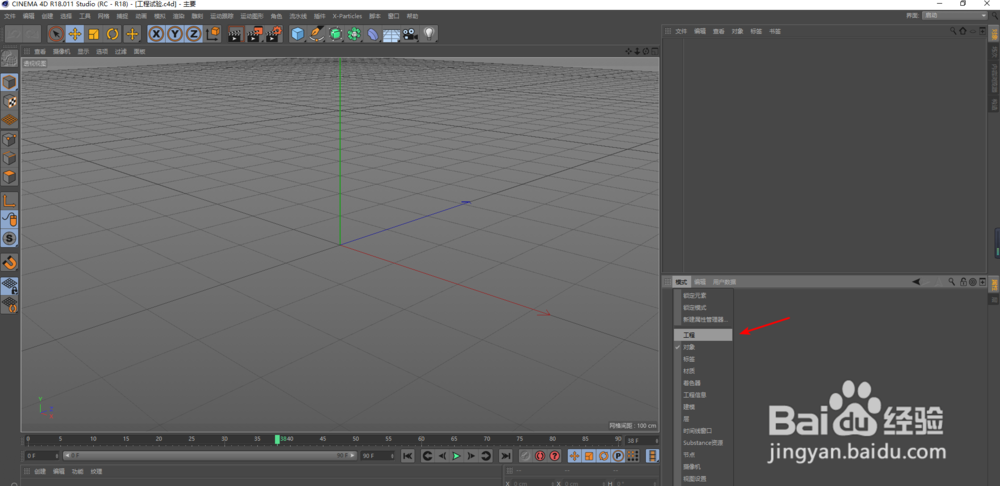Add a camera object
The width and height of the screenshot is (1000, 486).
(409, 34)
